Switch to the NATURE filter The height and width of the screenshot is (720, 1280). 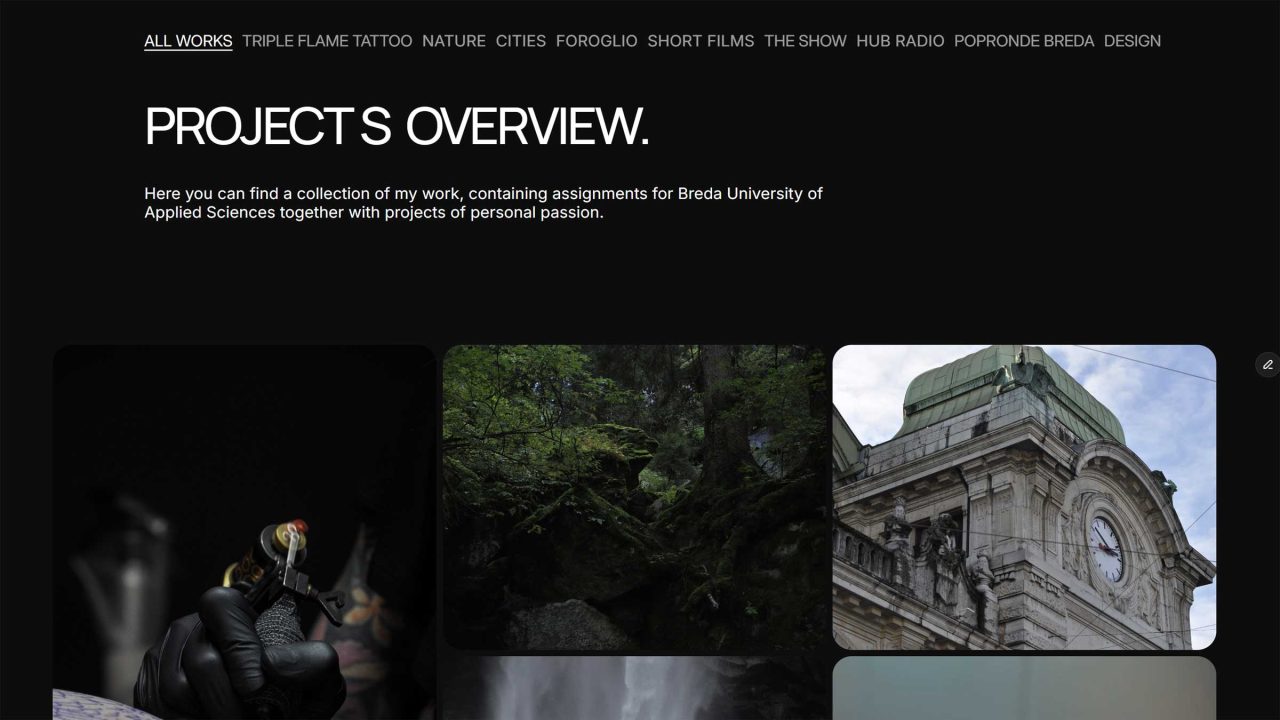coord(453,41)
